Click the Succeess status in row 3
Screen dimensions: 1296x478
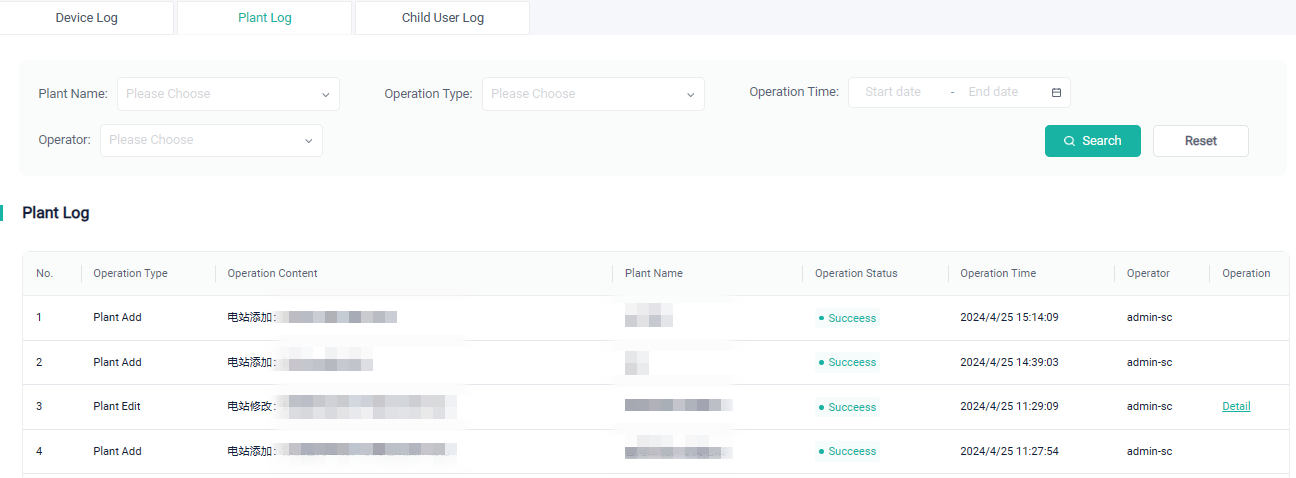pyautogui.click(x=847, y=407)
